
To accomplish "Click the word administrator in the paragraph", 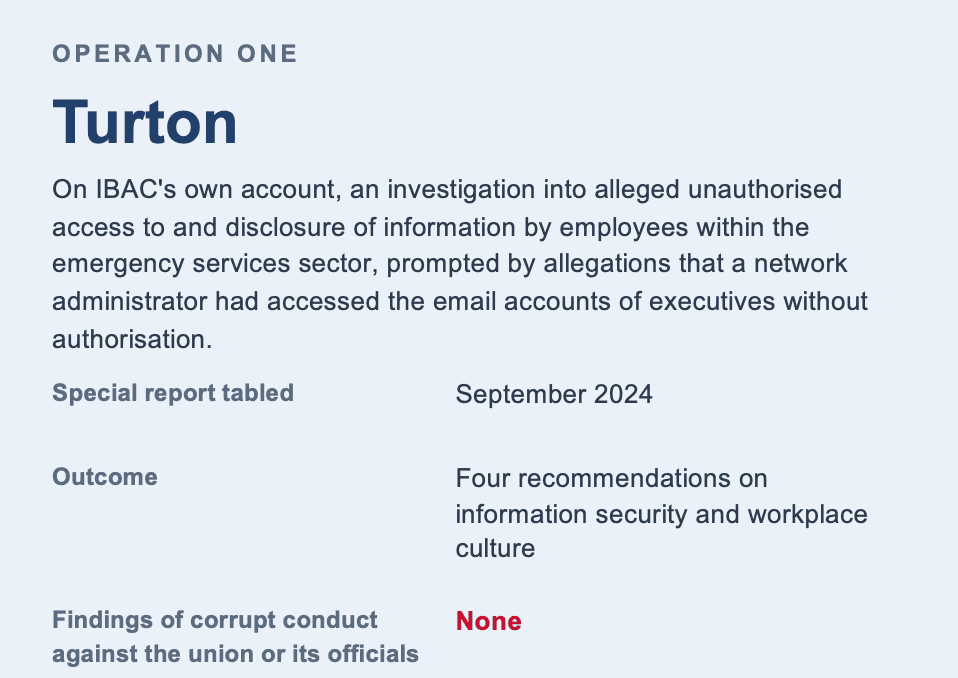I will pyautogui.click(x=130, y=302).
